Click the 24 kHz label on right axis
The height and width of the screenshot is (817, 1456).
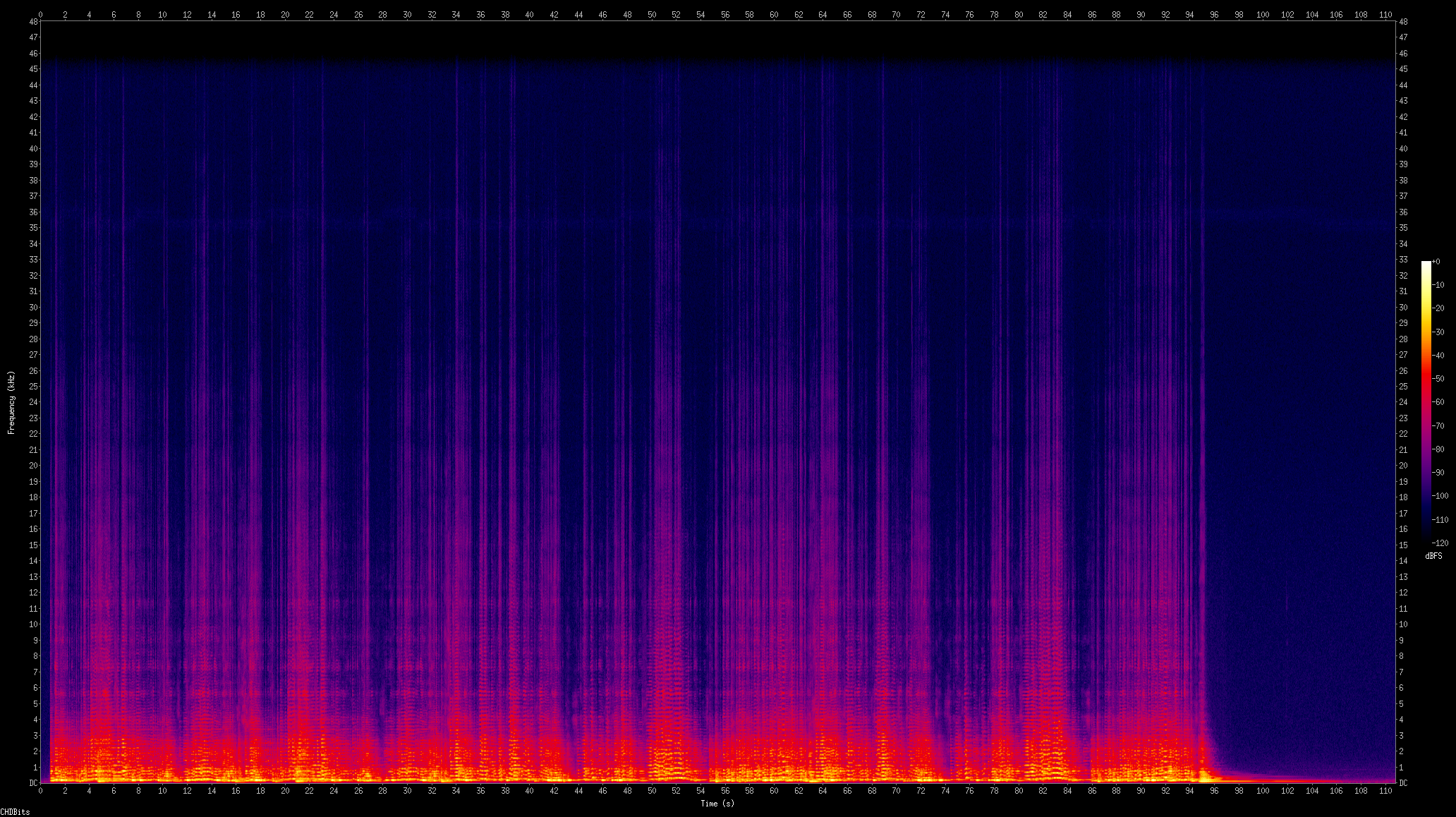click(x=1403, y=402)
